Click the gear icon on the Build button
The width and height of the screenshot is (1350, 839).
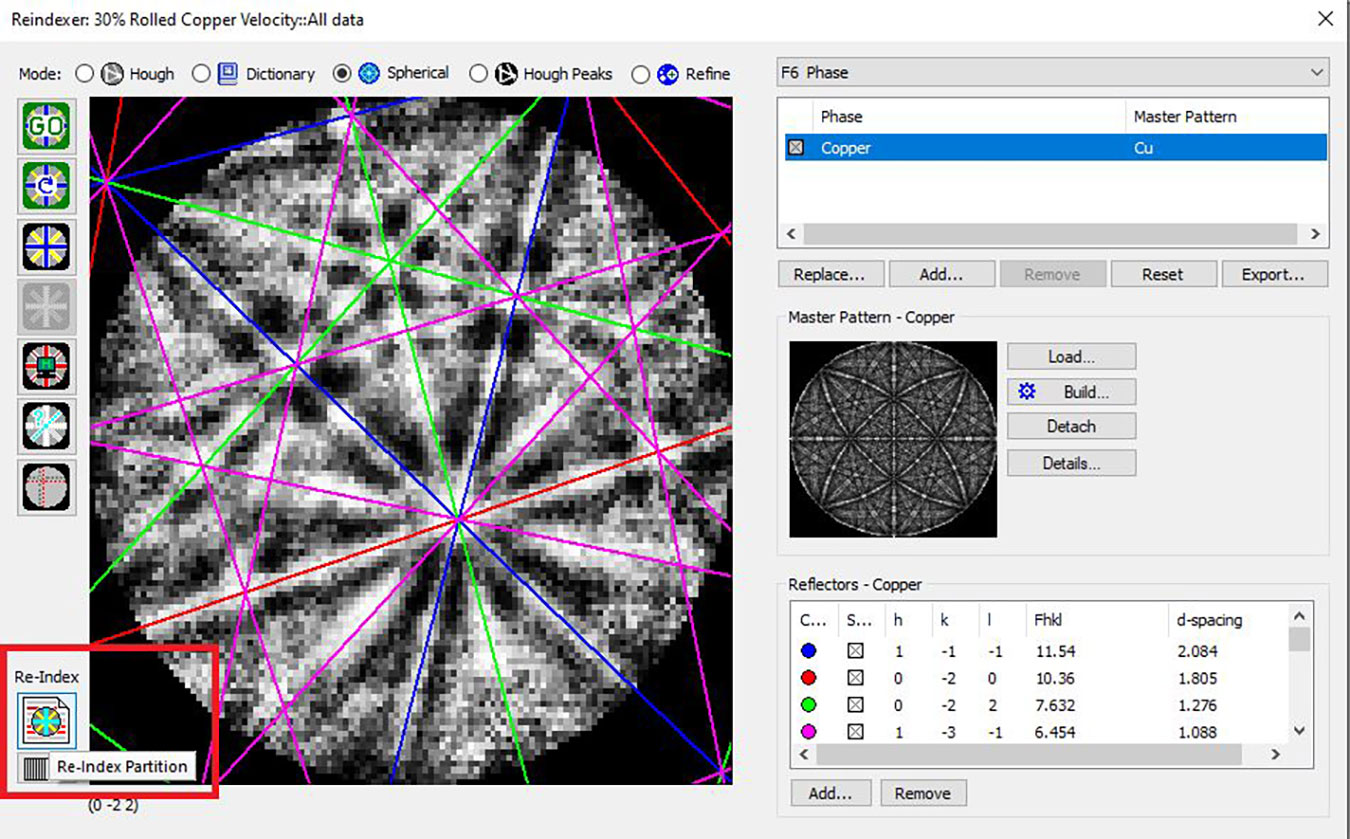coord(1027,392)
